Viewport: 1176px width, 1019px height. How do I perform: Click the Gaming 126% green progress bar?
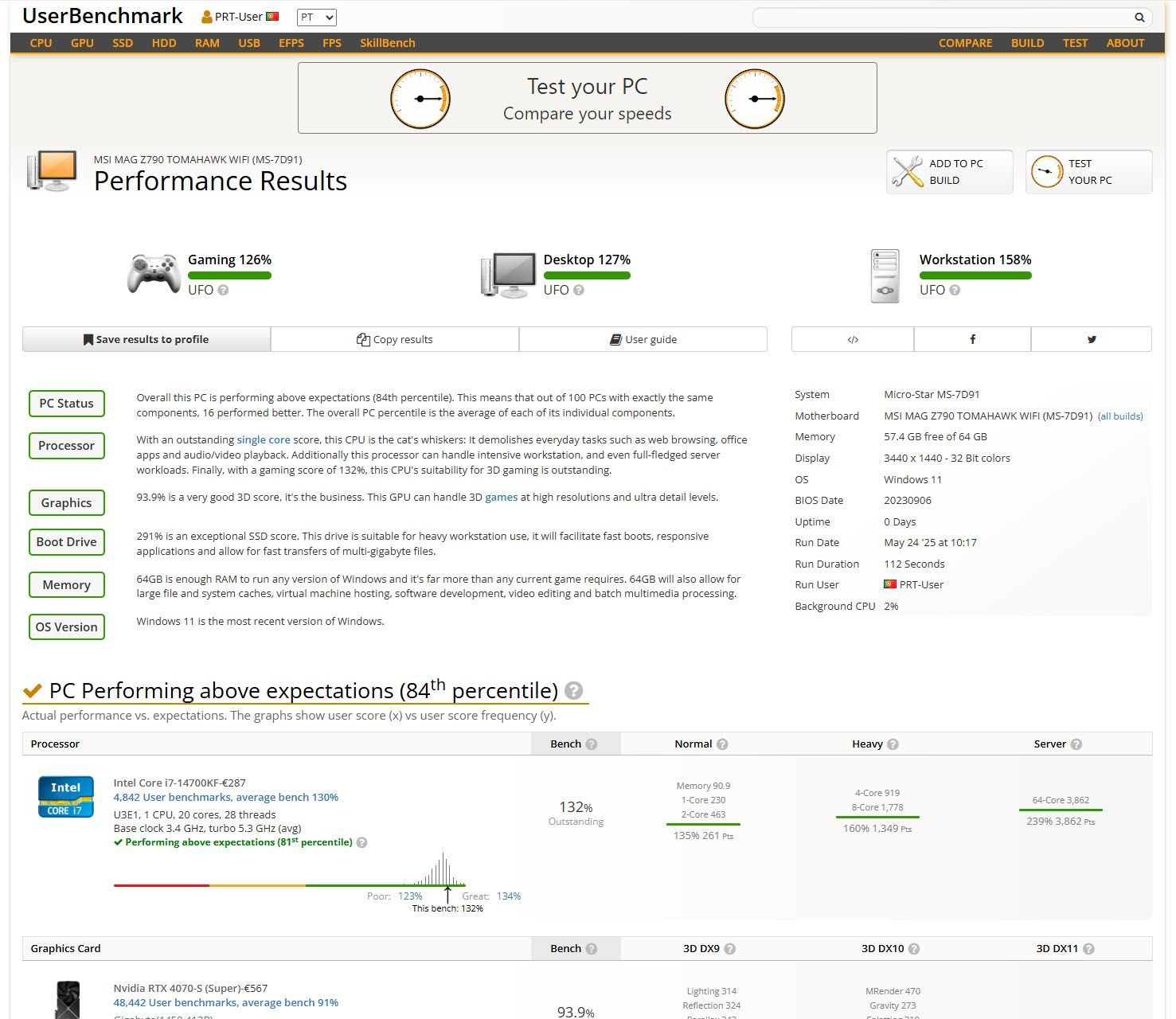[x=229, y=275]
